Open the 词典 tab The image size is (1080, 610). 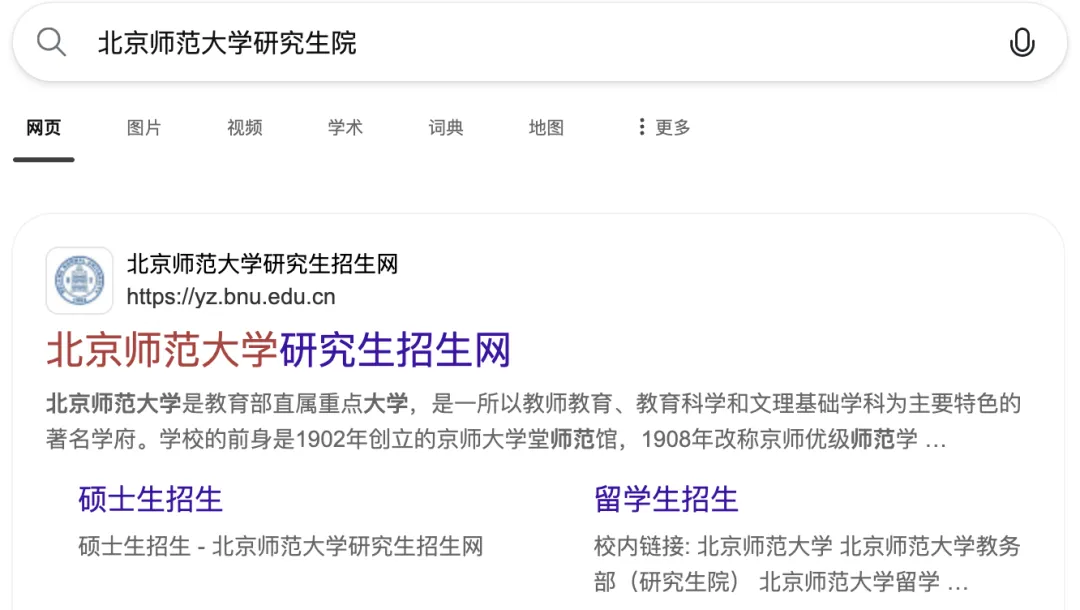[x=446, y=127]
